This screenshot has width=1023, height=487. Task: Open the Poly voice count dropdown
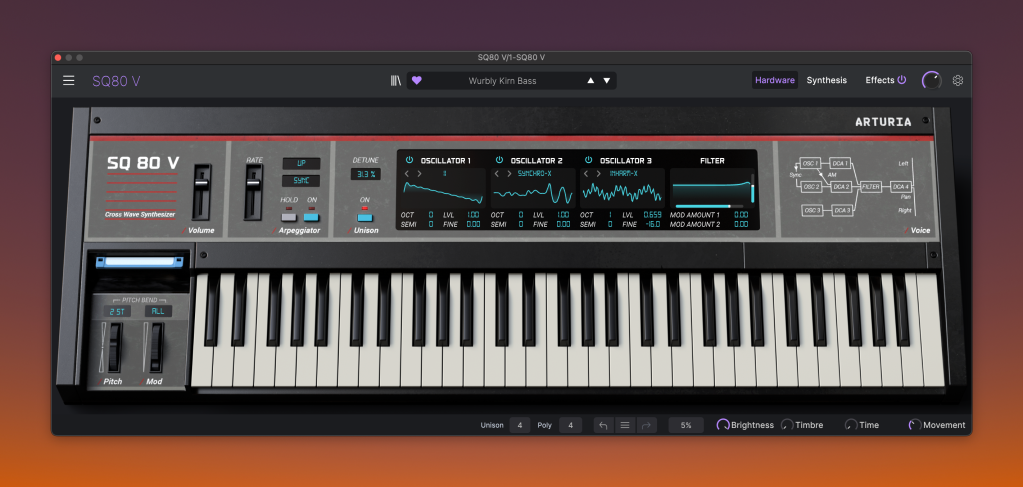[x=570, y=425]
